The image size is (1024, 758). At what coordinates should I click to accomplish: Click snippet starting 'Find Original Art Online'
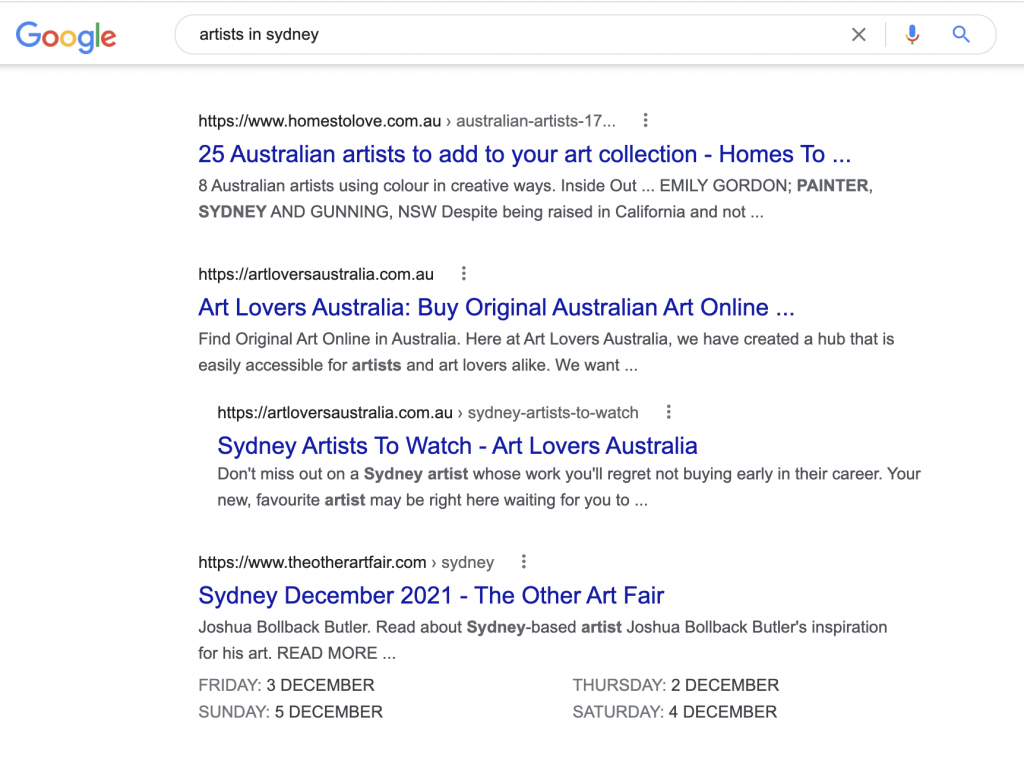[546, 352]
